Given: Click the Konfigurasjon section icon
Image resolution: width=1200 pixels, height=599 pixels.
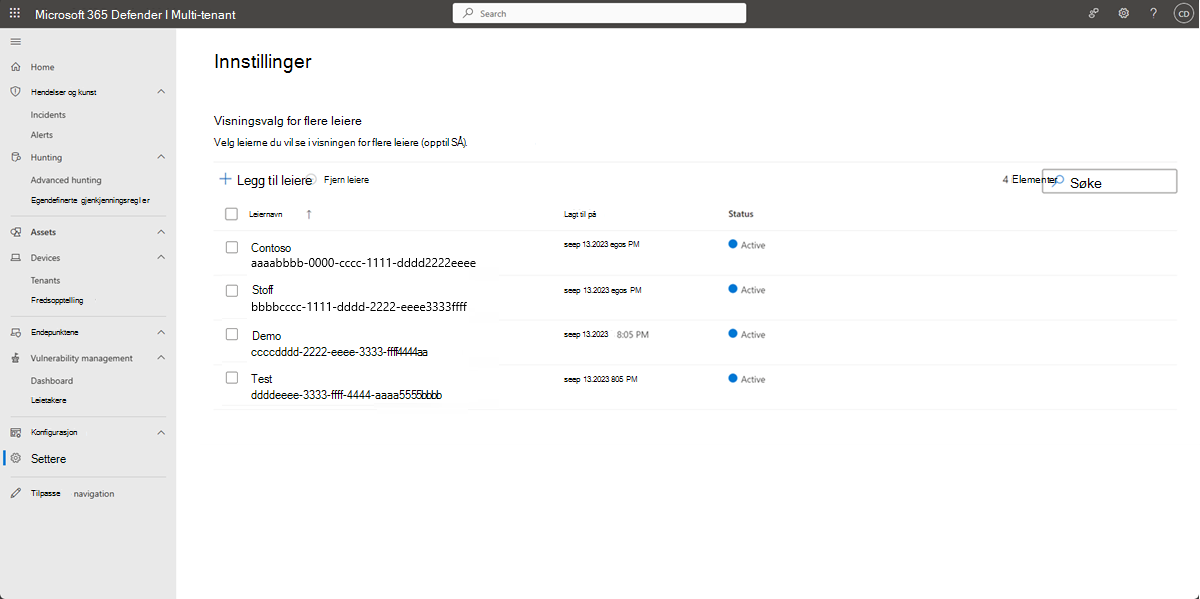Looking at the screenshot, I should [x=15, y=433].
